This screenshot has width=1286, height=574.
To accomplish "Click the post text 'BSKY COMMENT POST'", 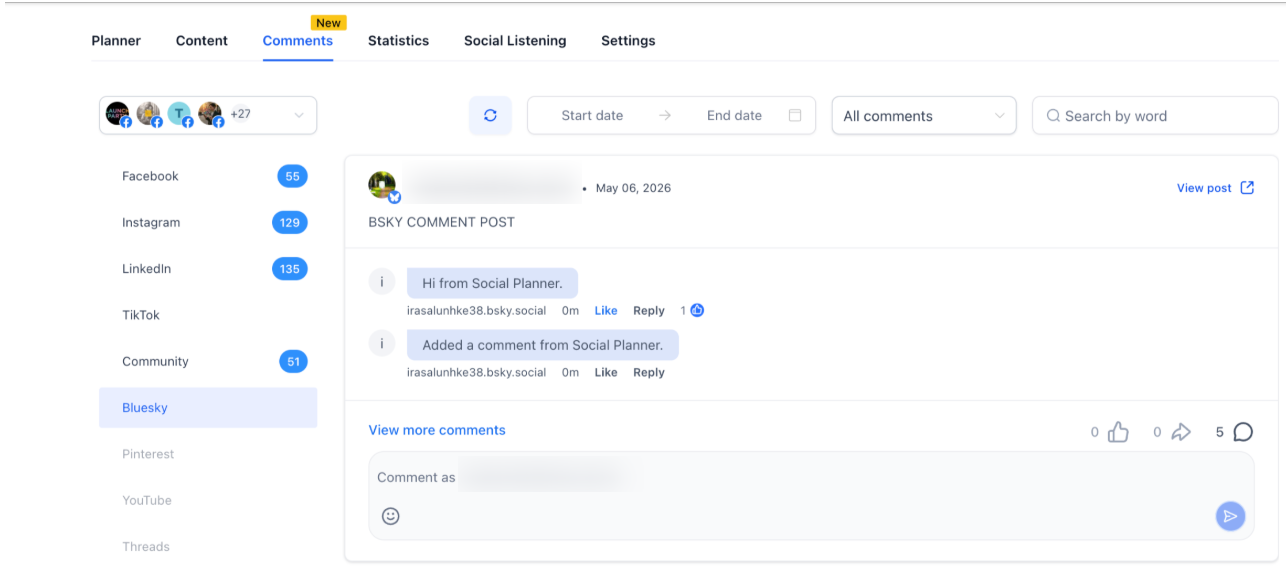I will click(x=441, y=222).
